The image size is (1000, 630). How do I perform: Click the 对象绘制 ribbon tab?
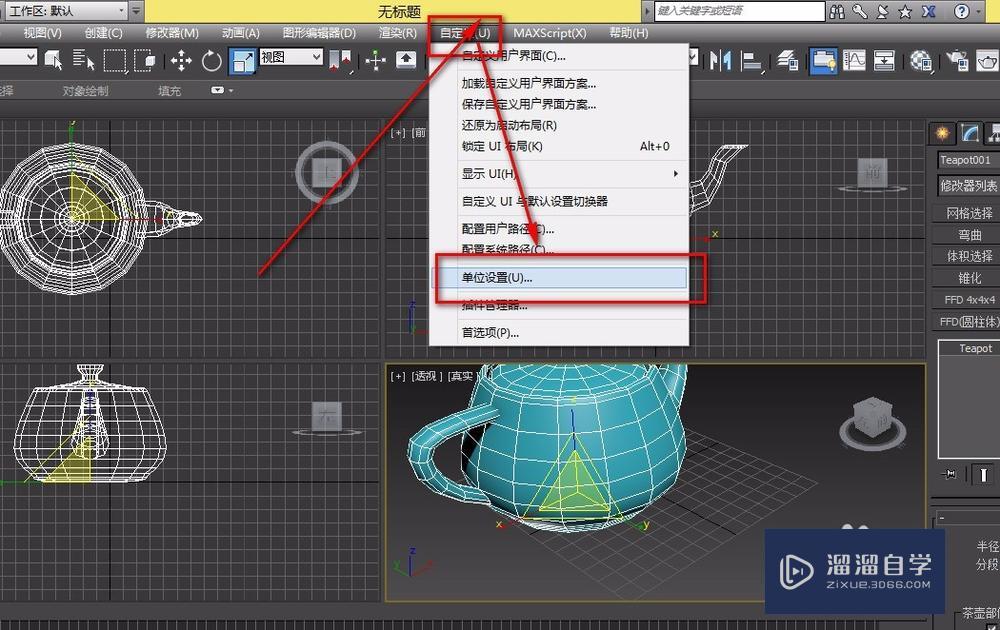coord(85,91)
